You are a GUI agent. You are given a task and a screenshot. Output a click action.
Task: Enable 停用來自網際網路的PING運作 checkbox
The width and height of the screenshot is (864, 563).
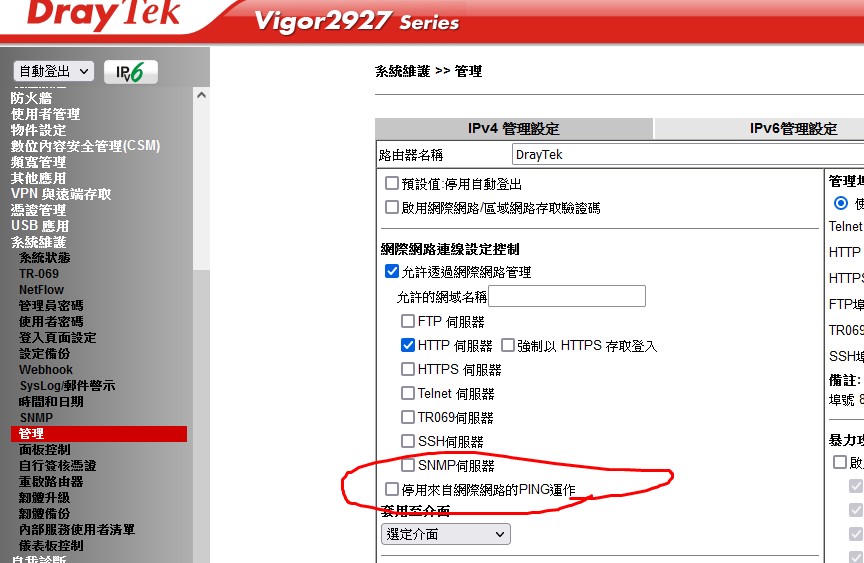[x=391, y=489]
